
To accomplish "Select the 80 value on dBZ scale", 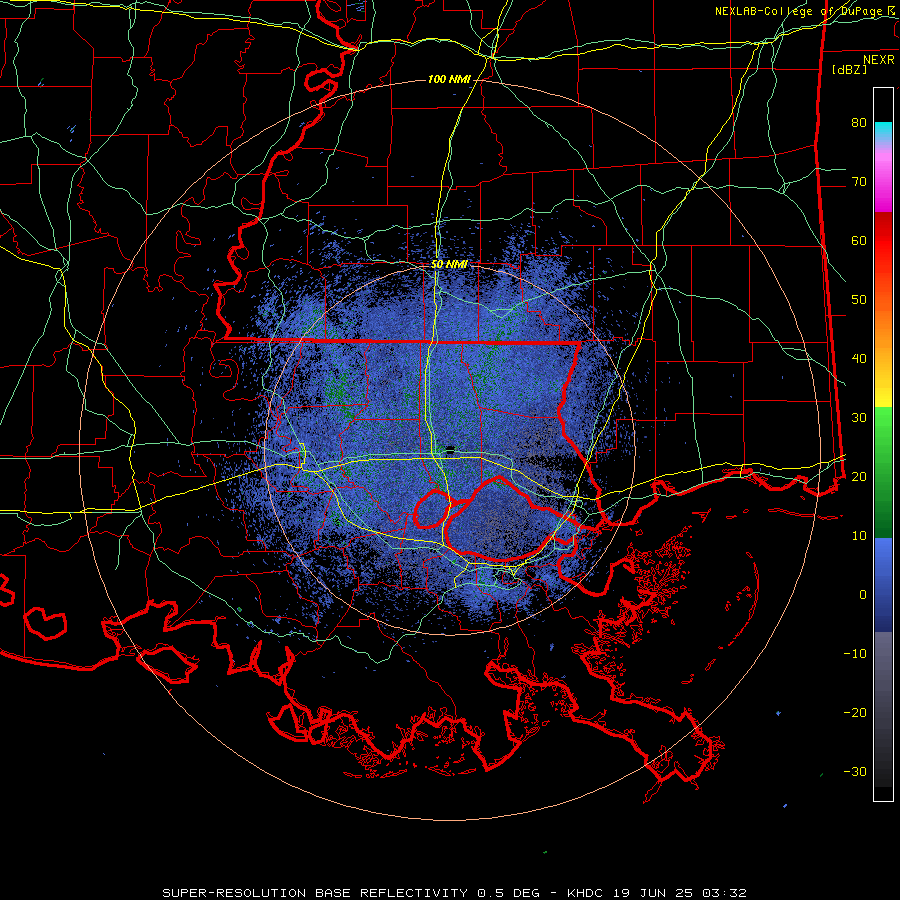I will (859, 122).
